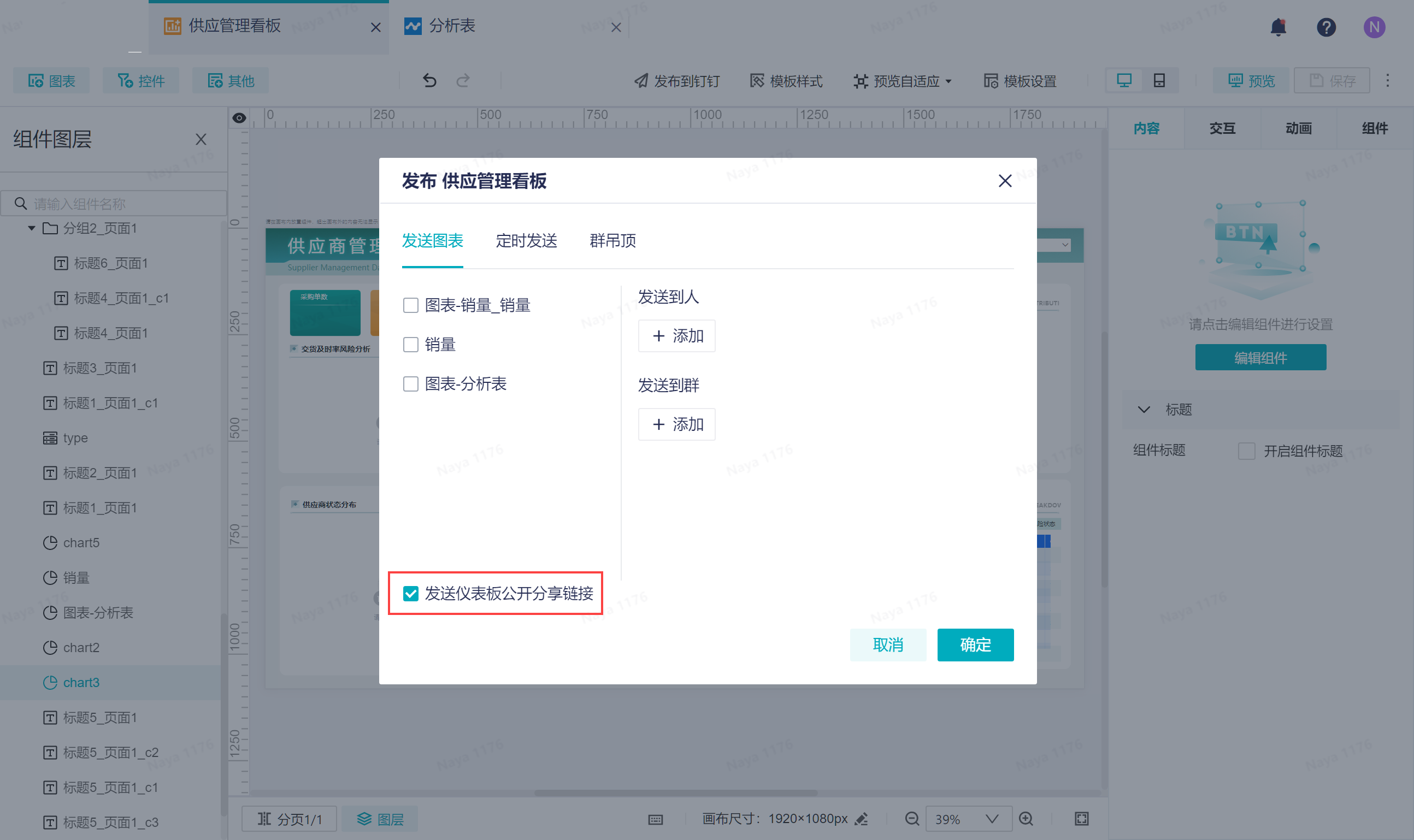Click the 控件 add button
Image resolution: width=1414 pixels, height=840 pixels.
[x=141, y=81]
